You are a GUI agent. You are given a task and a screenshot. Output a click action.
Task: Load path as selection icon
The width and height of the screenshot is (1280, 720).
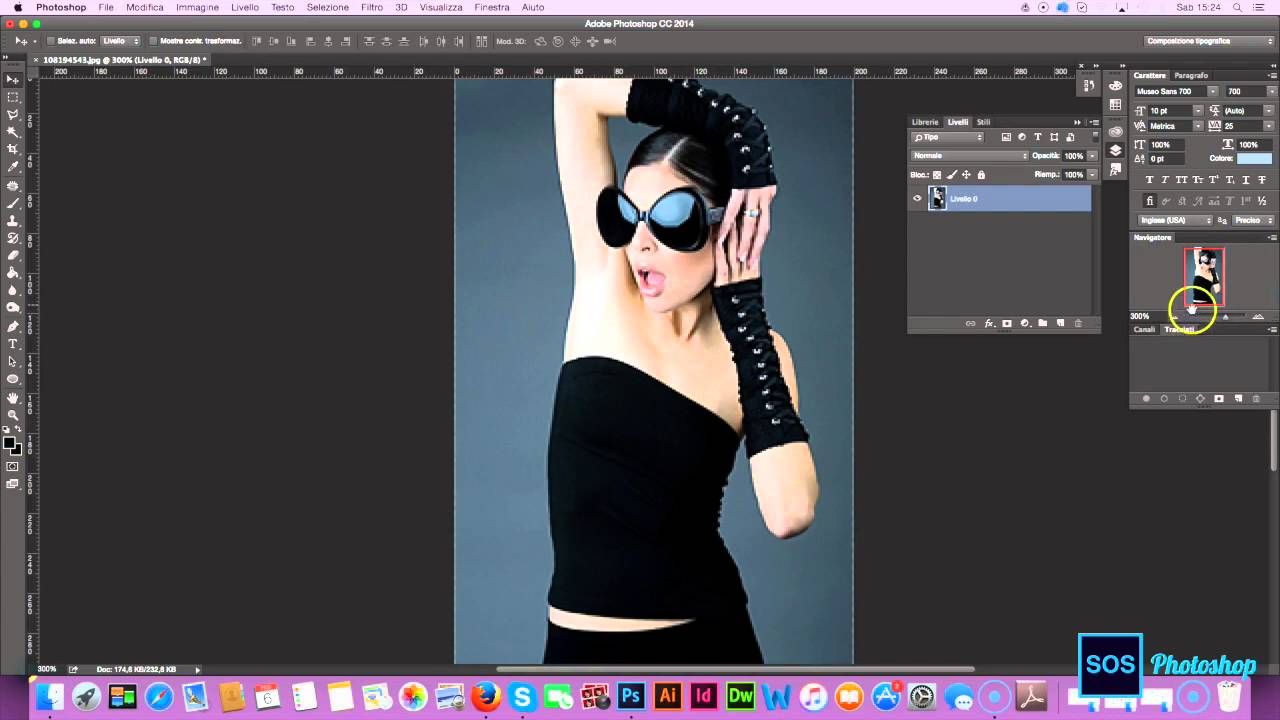pos(1182,398)
